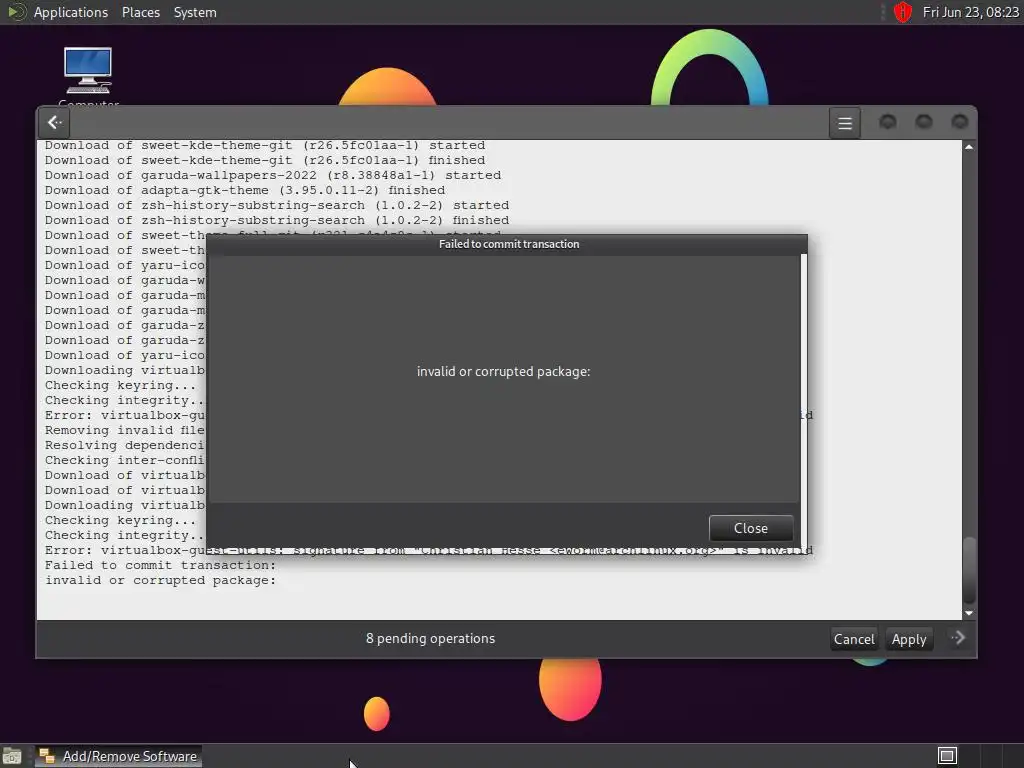
Task: Minimize the software window with first round button
Action: pos(887,121)
